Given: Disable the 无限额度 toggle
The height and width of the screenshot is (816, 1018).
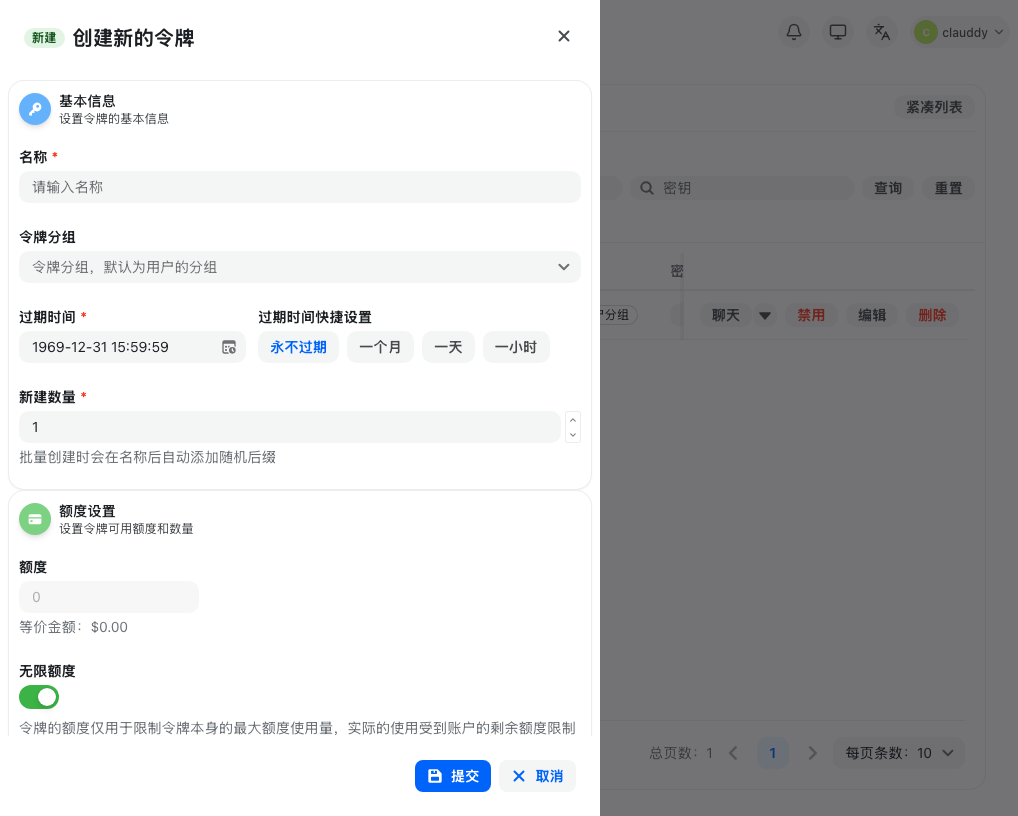Looking at the screenshot, I should tap(39, 697).
